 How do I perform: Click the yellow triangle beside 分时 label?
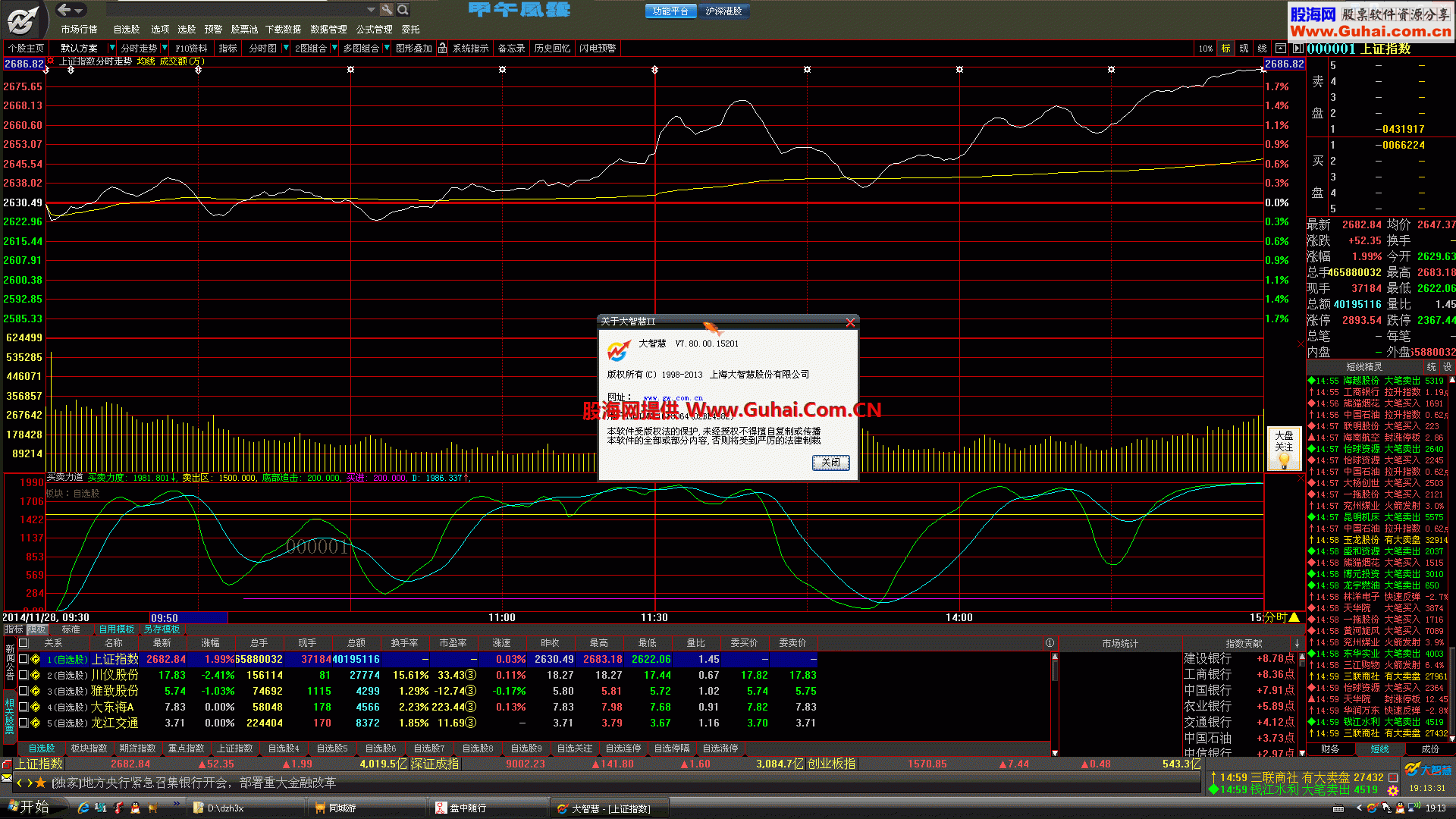1294,617
